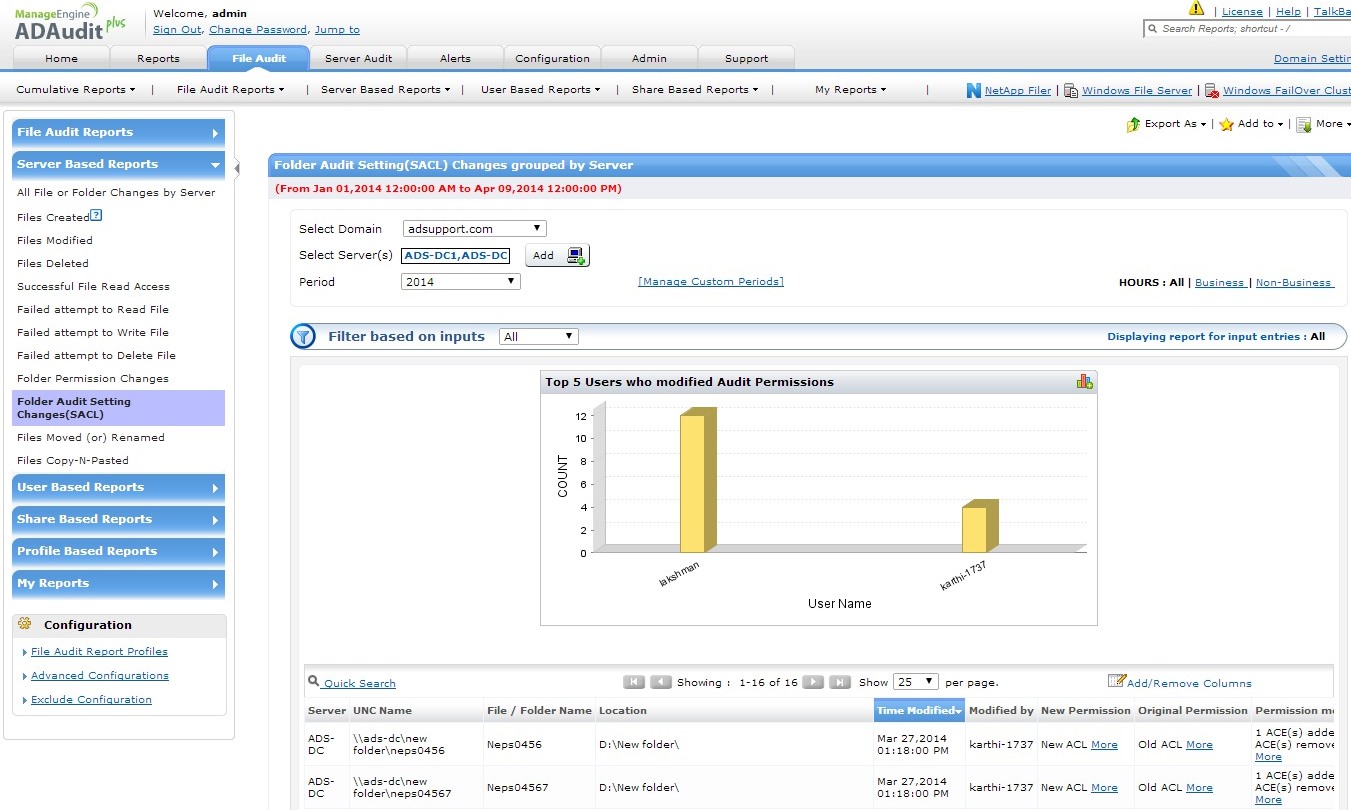Click the Search Reports input field
1351x810 pixels.
[1250, 29]
